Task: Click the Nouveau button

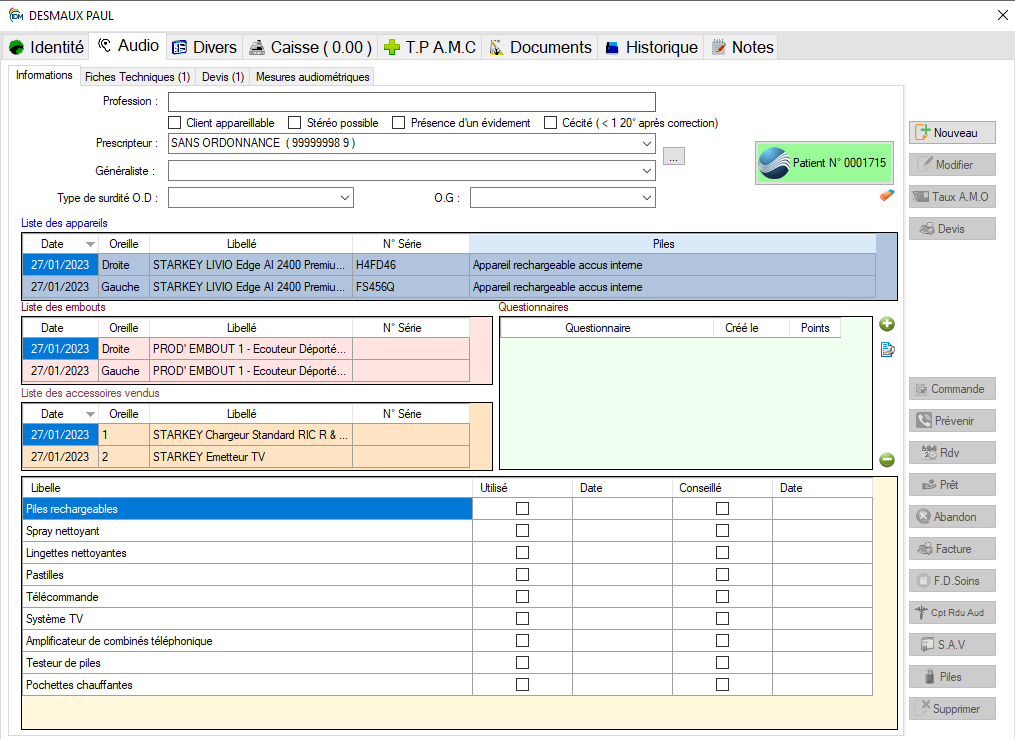Action: [x=952, y=133]
